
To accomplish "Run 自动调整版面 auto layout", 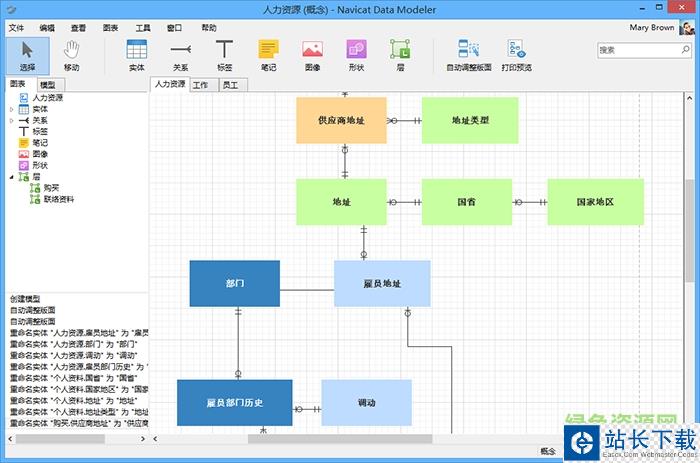I will coord(469,56).
